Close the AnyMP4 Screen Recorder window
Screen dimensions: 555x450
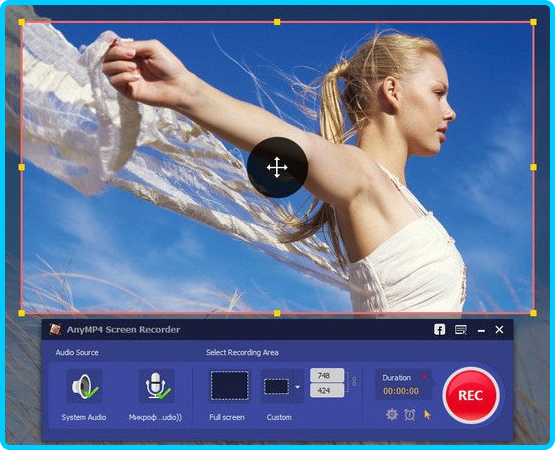click(499, 330)
